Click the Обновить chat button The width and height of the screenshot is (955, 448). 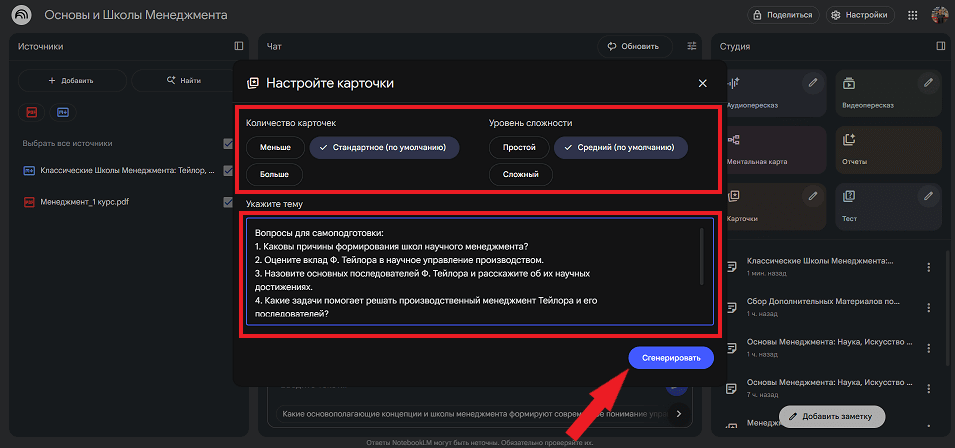point(635,46)
